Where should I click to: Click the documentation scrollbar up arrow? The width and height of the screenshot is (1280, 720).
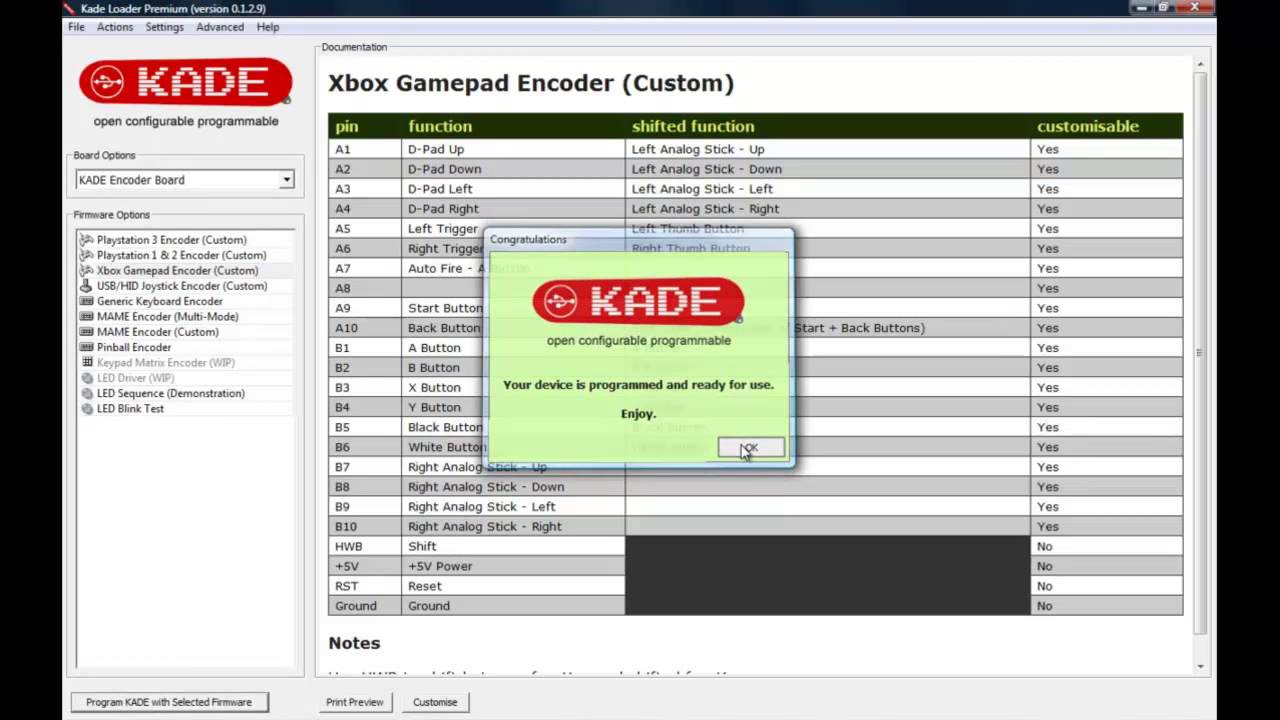click(x=1200, y=65)
